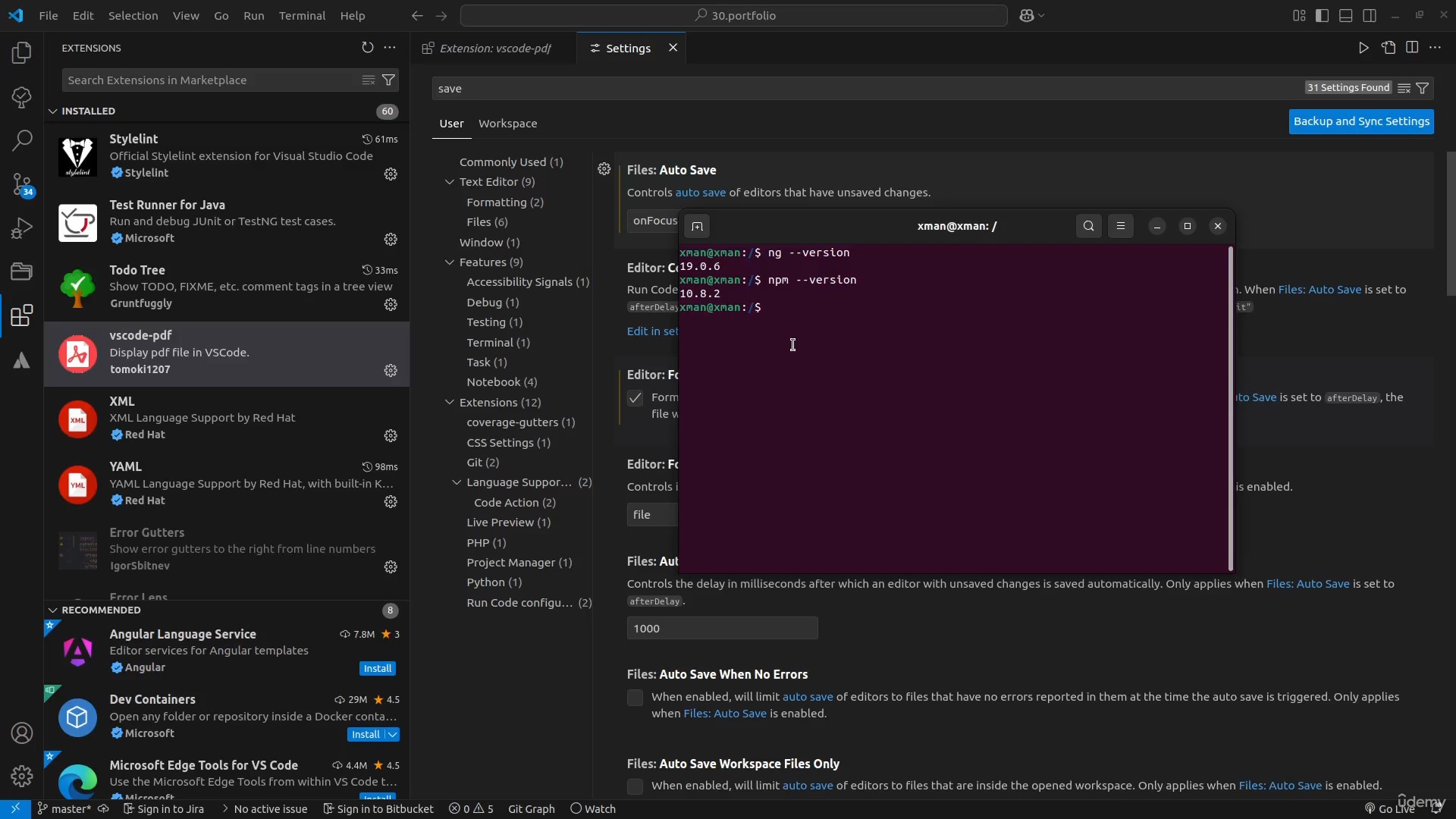
Task: Open the Search view in activity bar
Action: click(x=21, y=140)
